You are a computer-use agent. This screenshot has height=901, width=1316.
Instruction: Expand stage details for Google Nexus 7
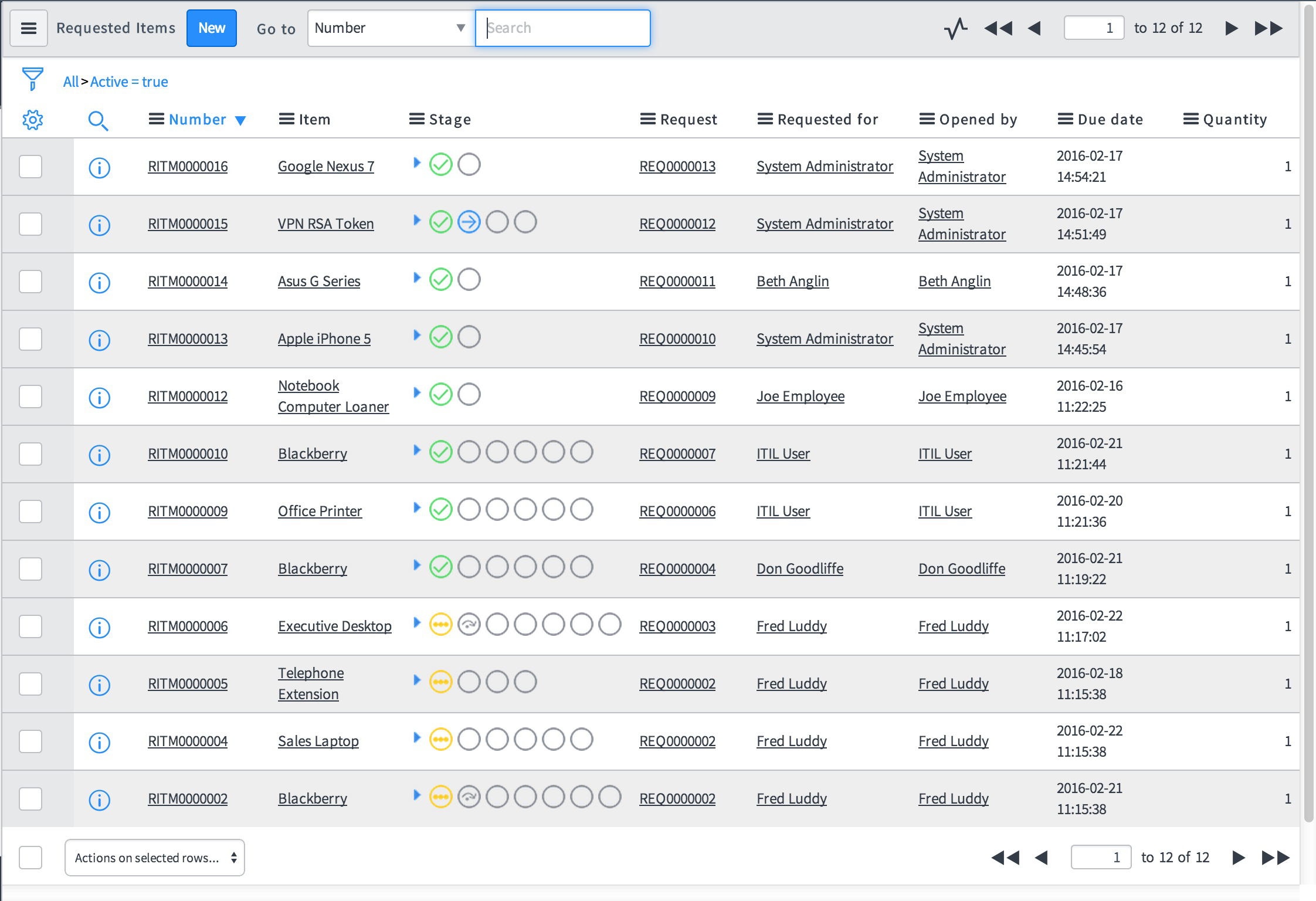(x=417, y=162)
